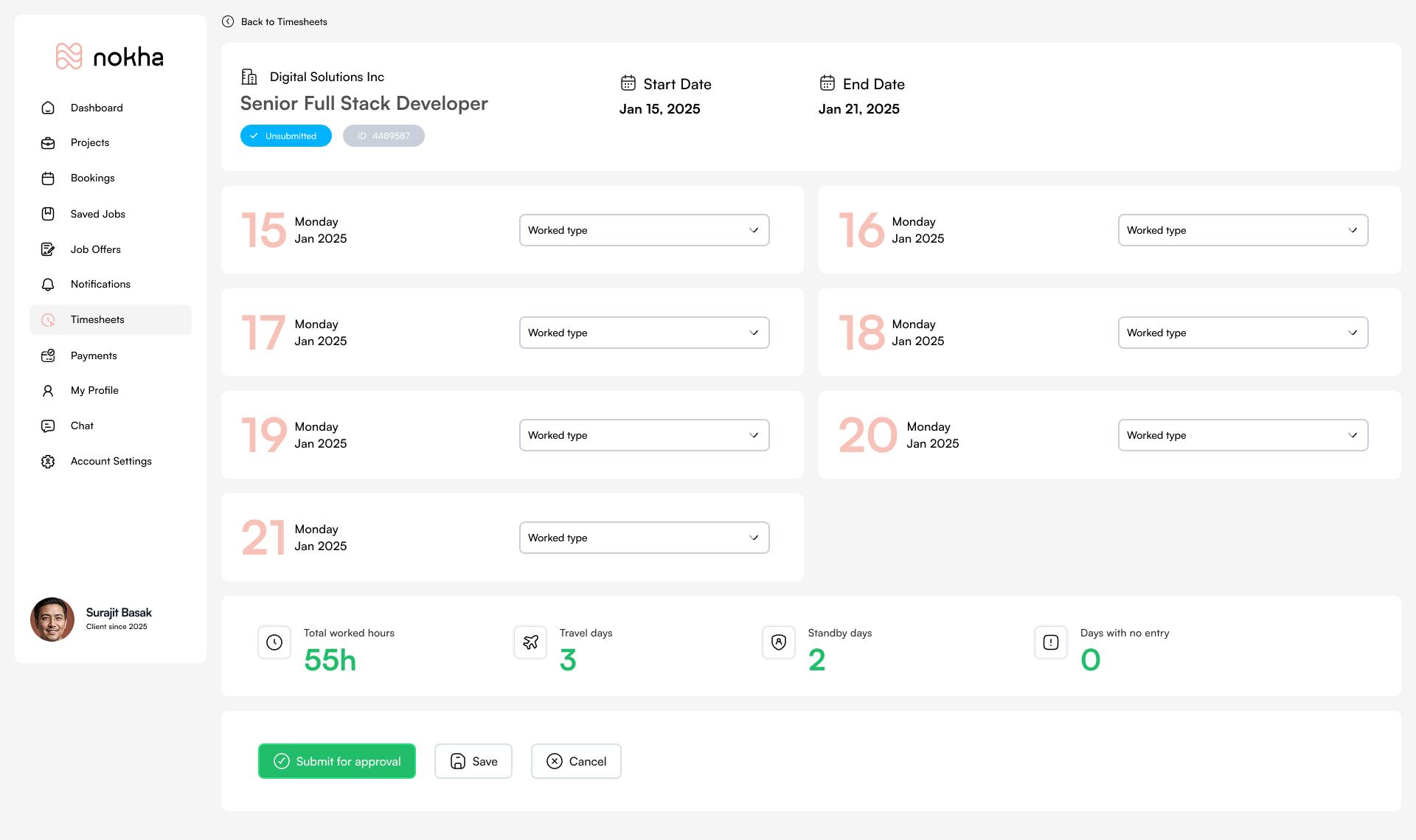Click the Chat bubble icon

click(x=48, y=426)
